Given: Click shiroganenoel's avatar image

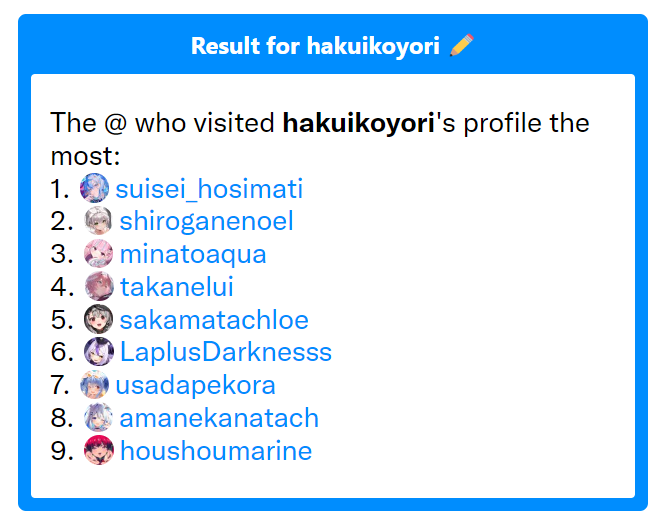Looking at the screenshot, I should pyautogui.click(x=98, y=221).
